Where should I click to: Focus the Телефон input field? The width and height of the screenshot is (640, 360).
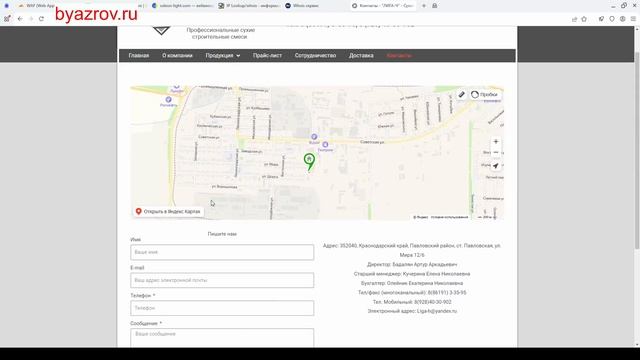tap(222, 308)
